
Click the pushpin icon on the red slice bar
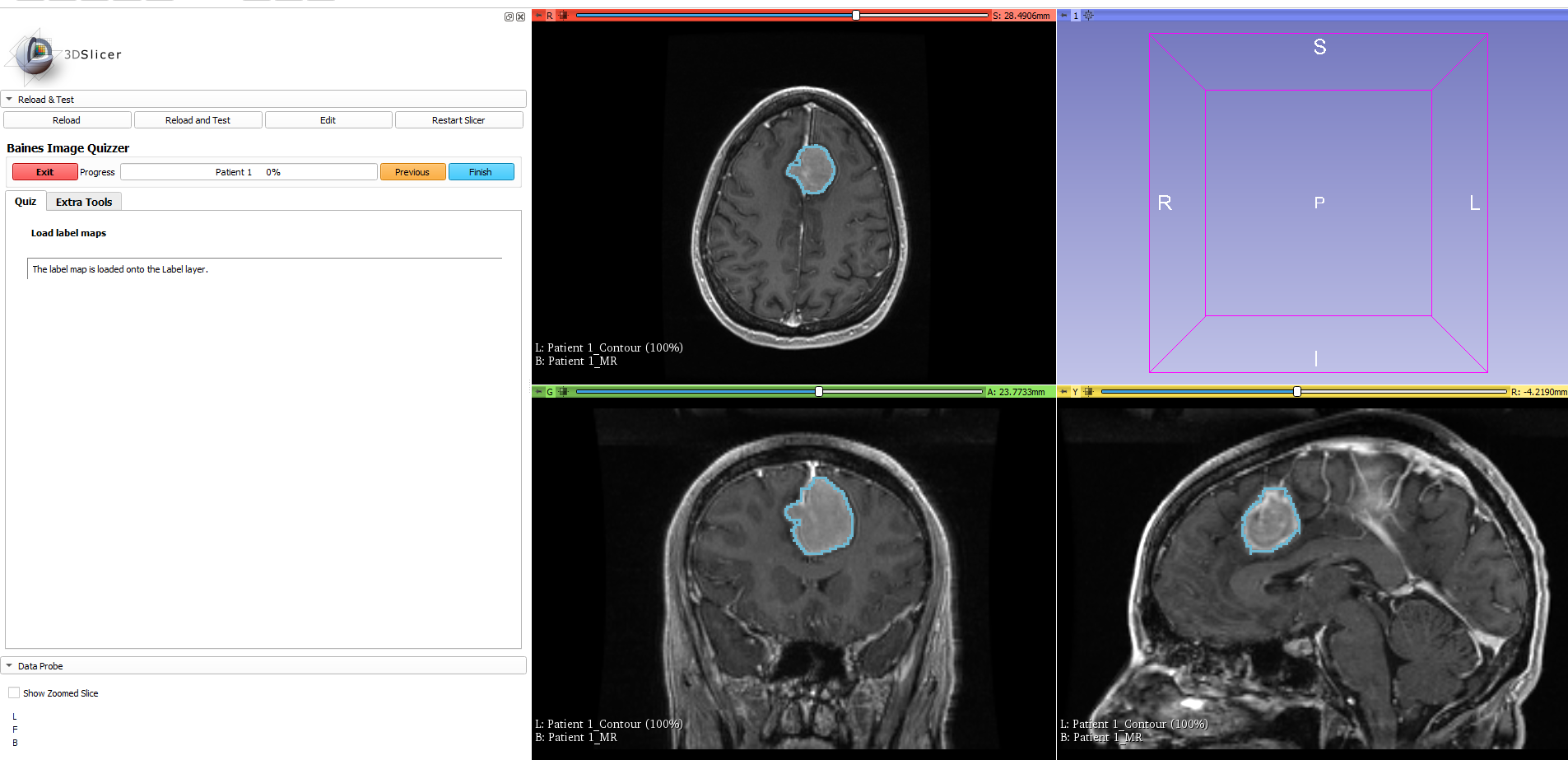tap(539, 16)
